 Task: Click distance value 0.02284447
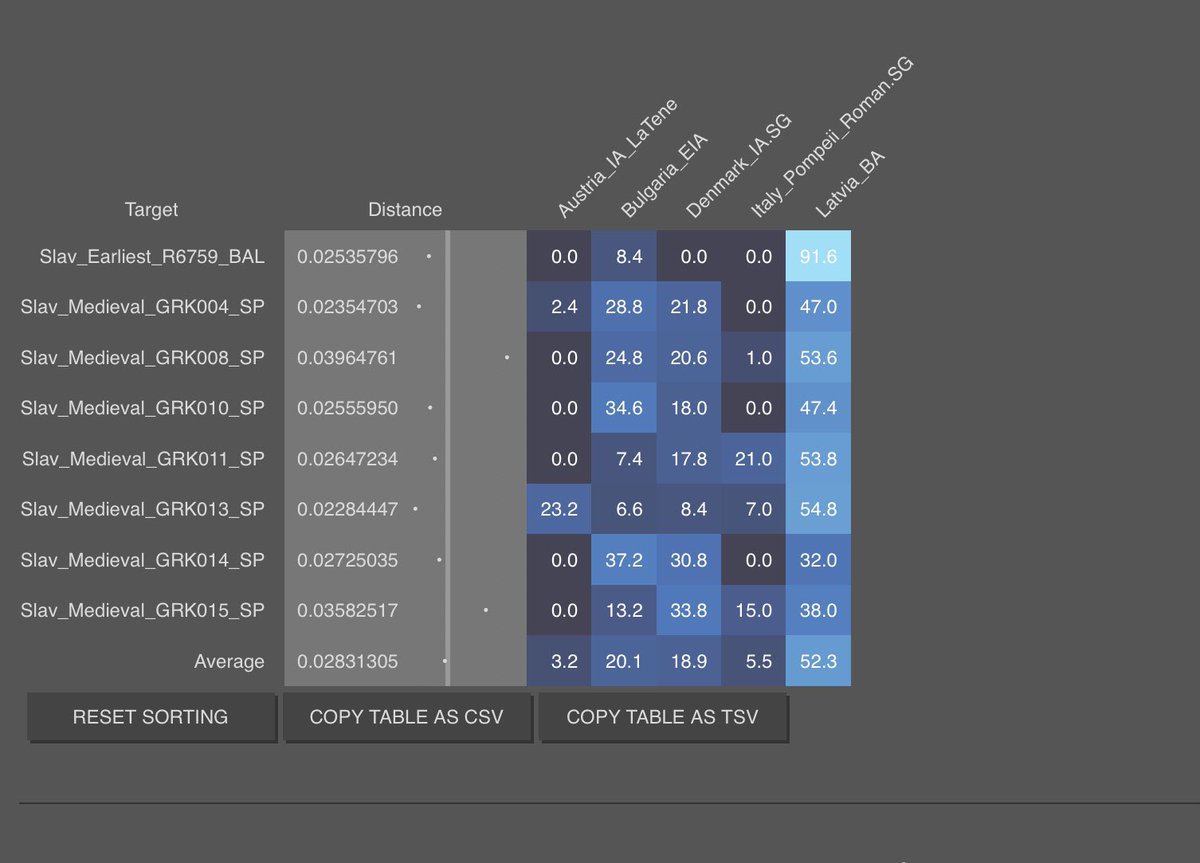pos(347,509)
